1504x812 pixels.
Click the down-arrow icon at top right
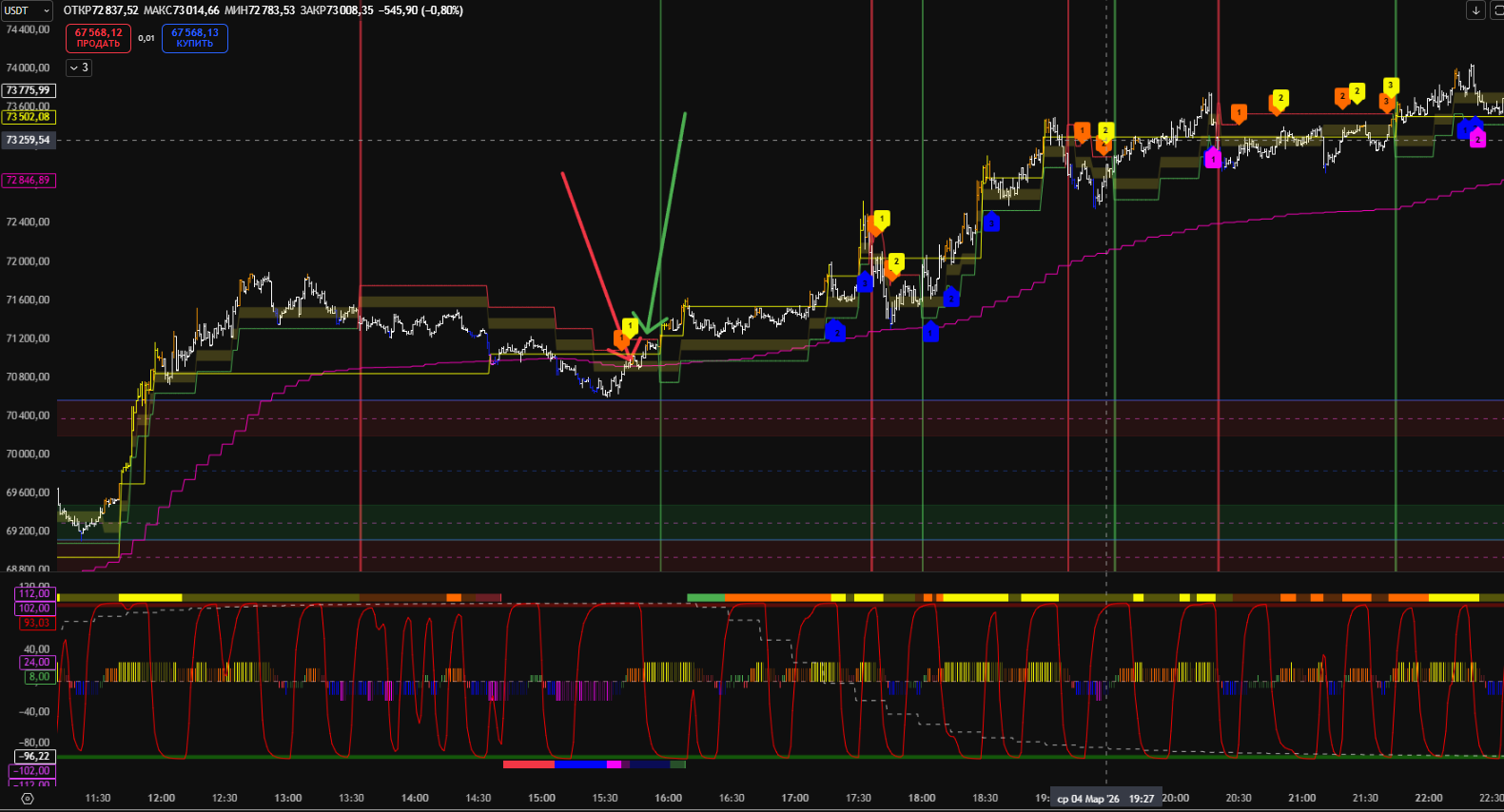pyautogui.click(x=1475, y=10)
